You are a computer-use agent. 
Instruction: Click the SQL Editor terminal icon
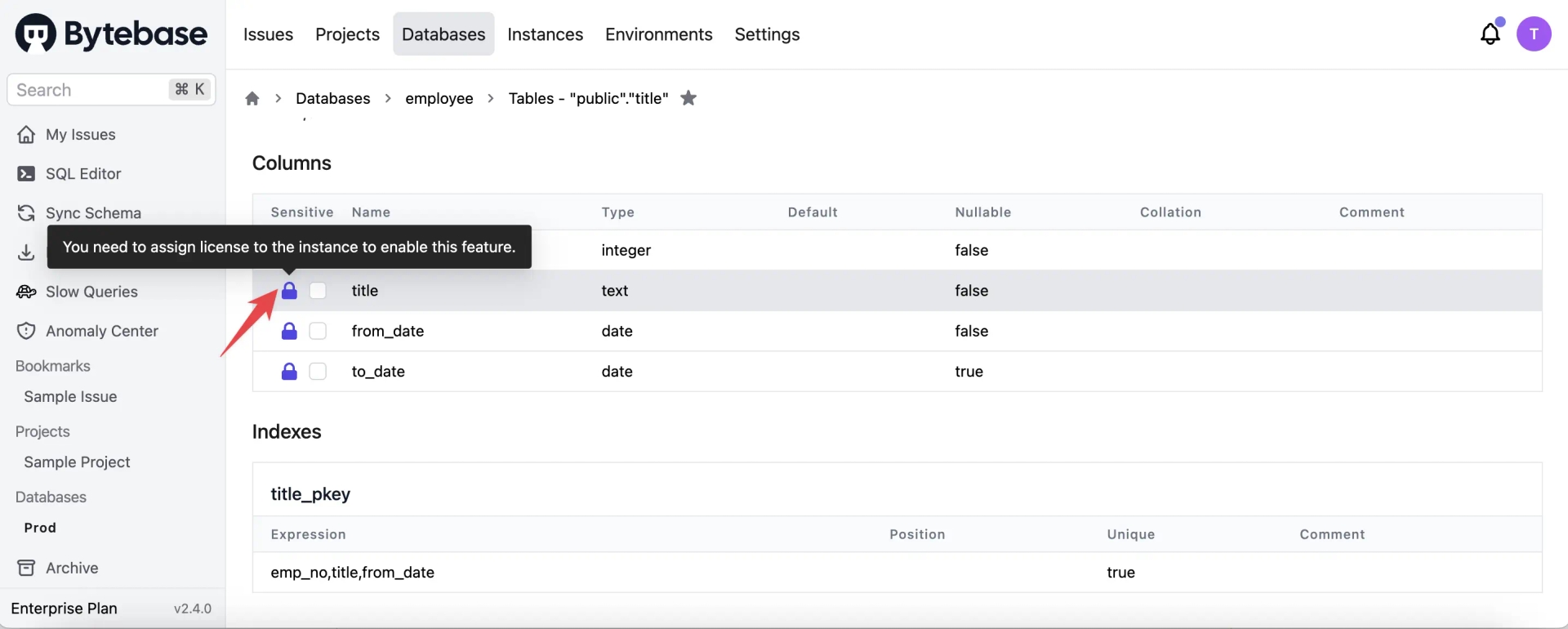26,174
